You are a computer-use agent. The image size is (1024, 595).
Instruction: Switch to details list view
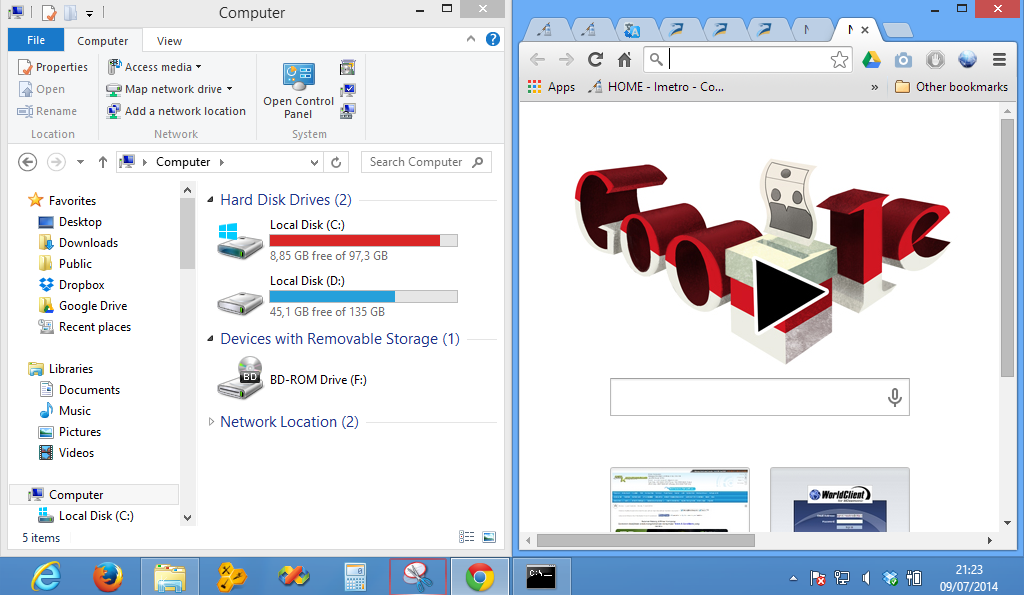point(466,537)
